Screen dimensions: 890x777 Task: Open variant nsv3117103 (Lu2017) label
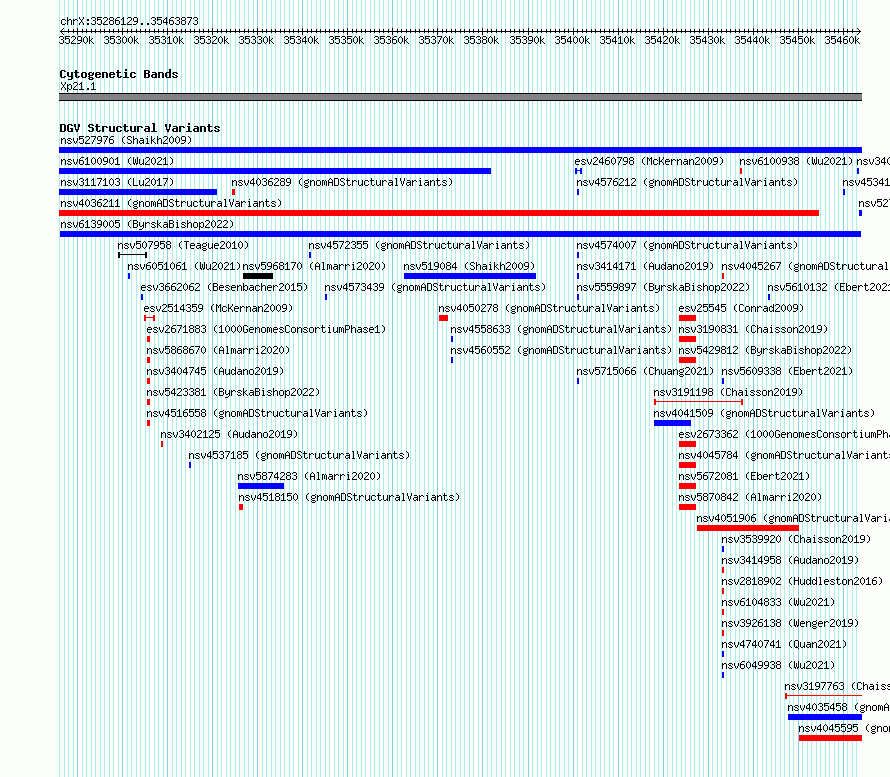pyautogui.click(x=117, y=182)
